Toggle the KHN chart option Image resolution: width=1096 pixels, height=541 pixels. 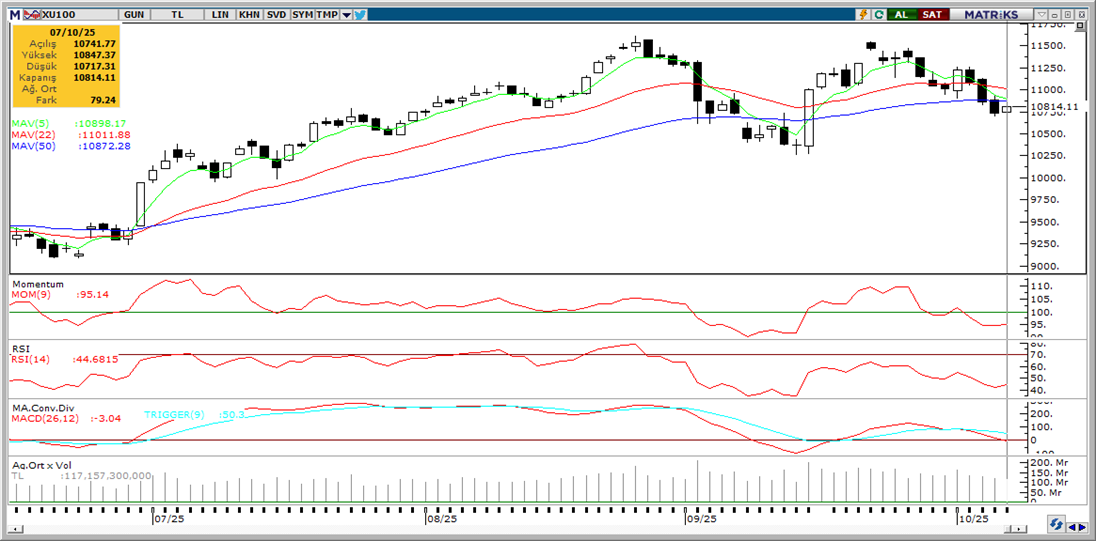[249, 15]
